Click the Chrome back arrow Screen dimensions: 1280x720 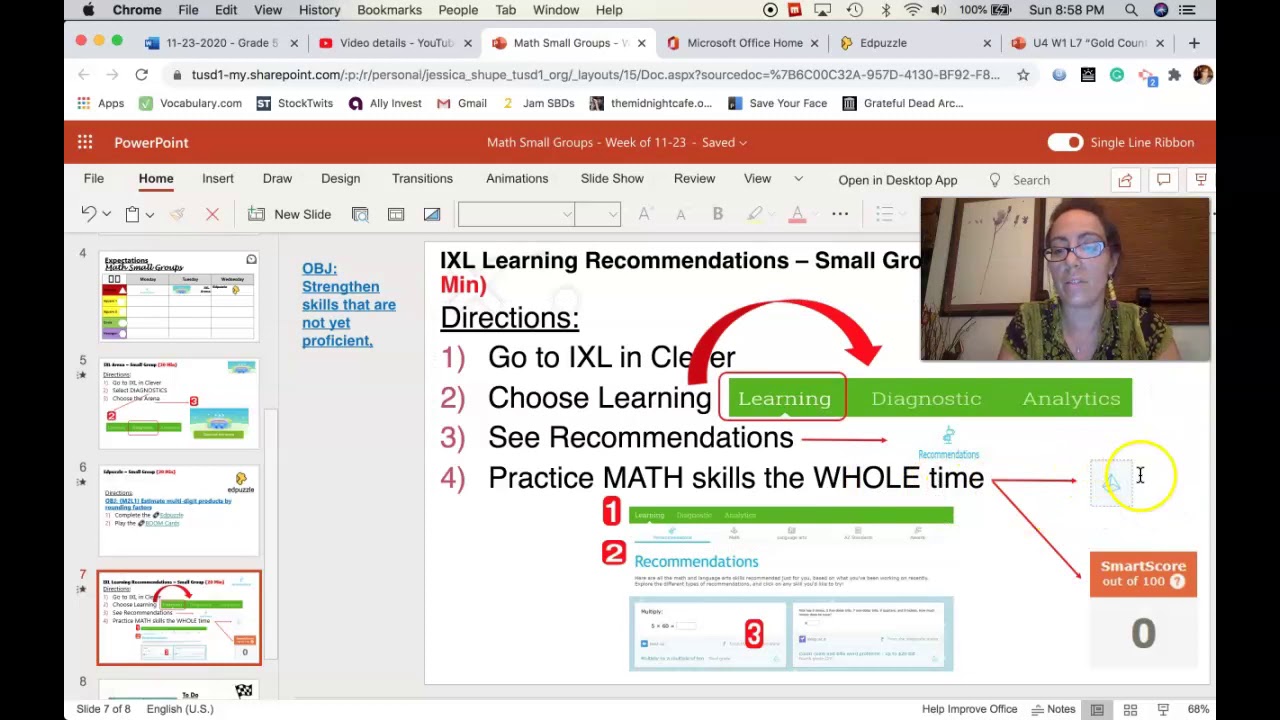tap(84, 75)
